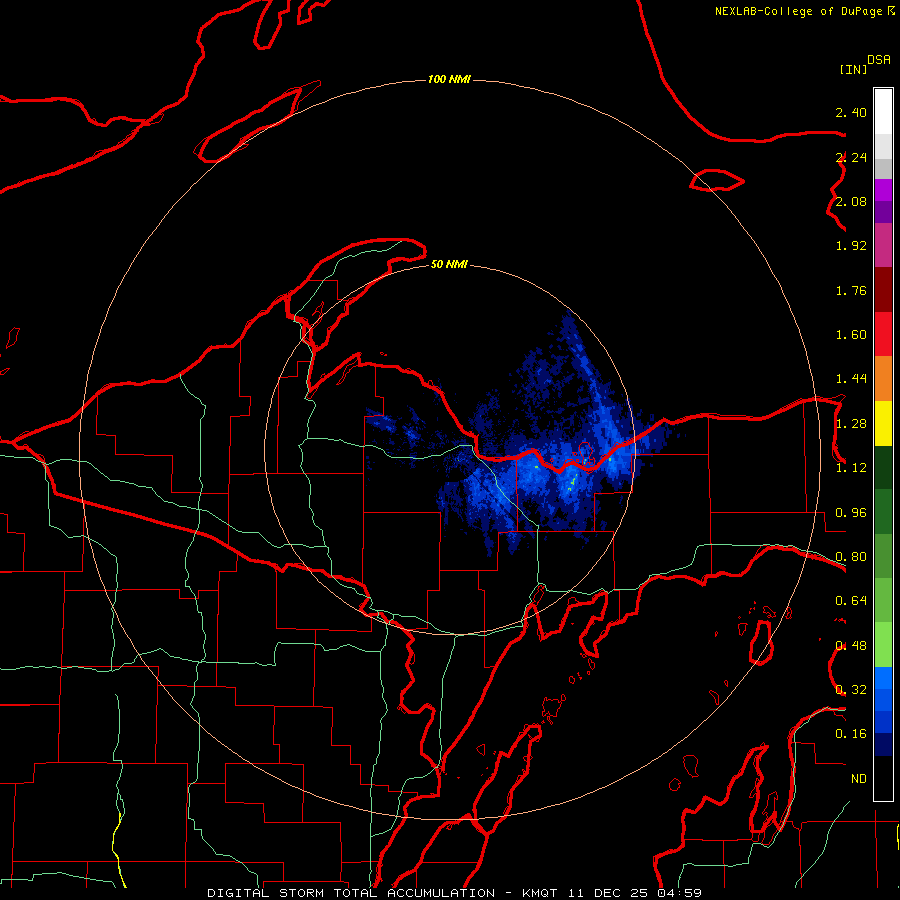Click the 0.16 legend value

851,734
